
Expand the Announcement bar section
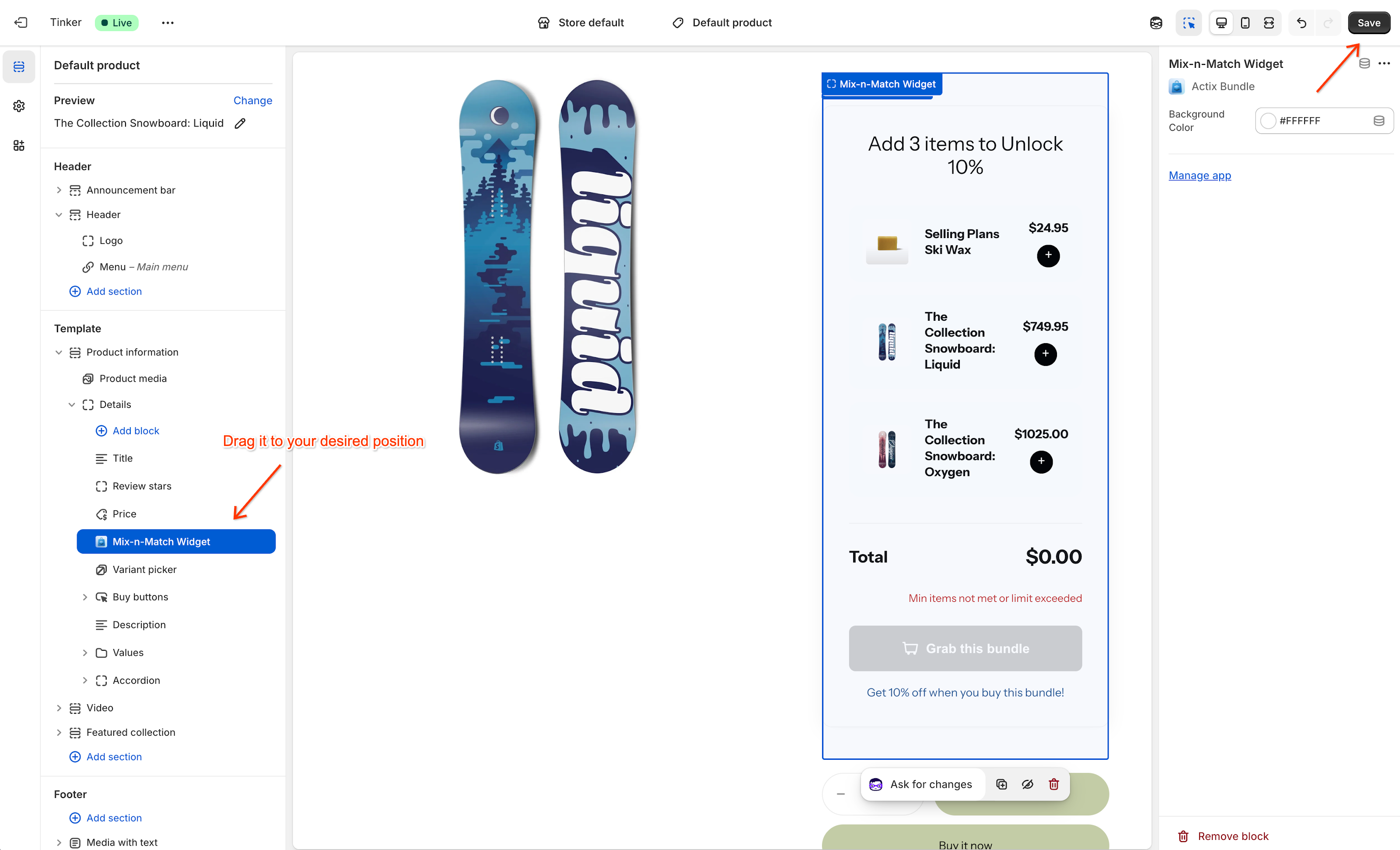(x=59, y=190)
